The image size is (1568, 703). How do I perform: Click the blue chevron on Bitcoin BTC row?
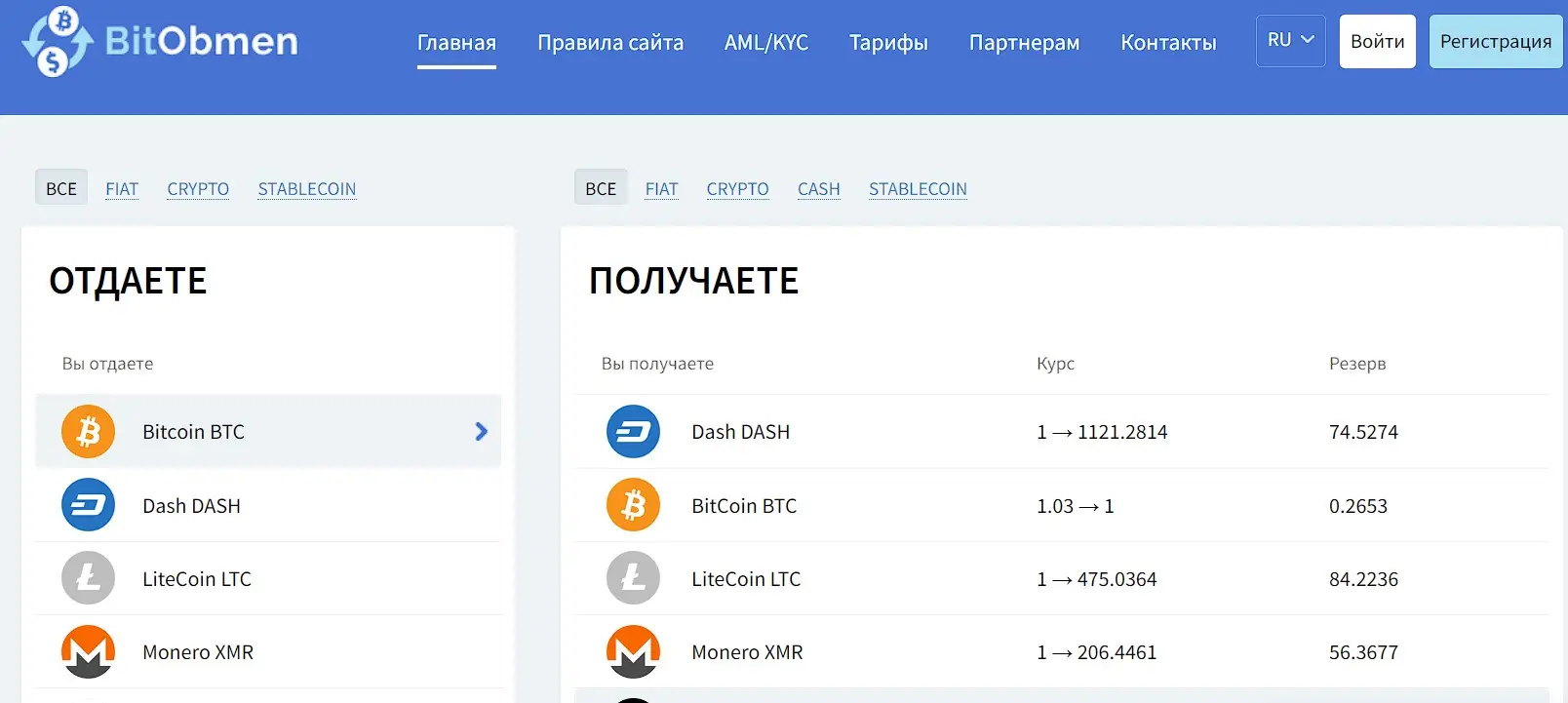481,431
